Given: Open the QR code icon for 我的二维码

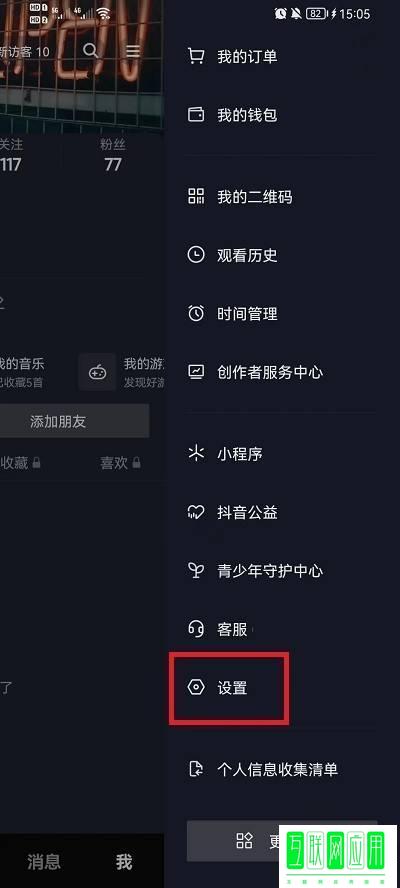Looking at the screenshot, I should pos(195,197).
